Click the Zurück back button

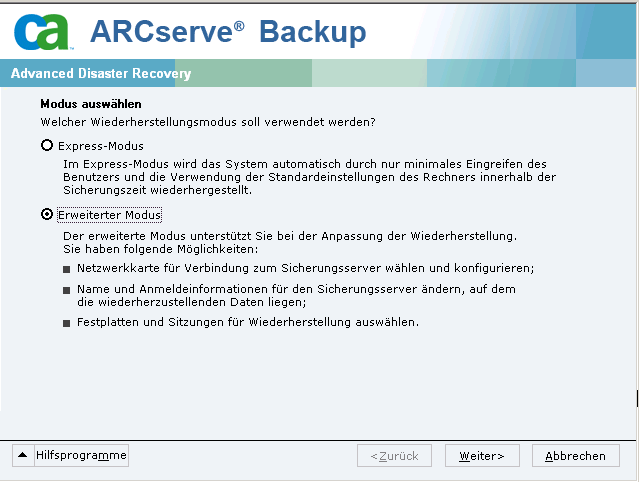pyautogui.click(x=394, y=456)
